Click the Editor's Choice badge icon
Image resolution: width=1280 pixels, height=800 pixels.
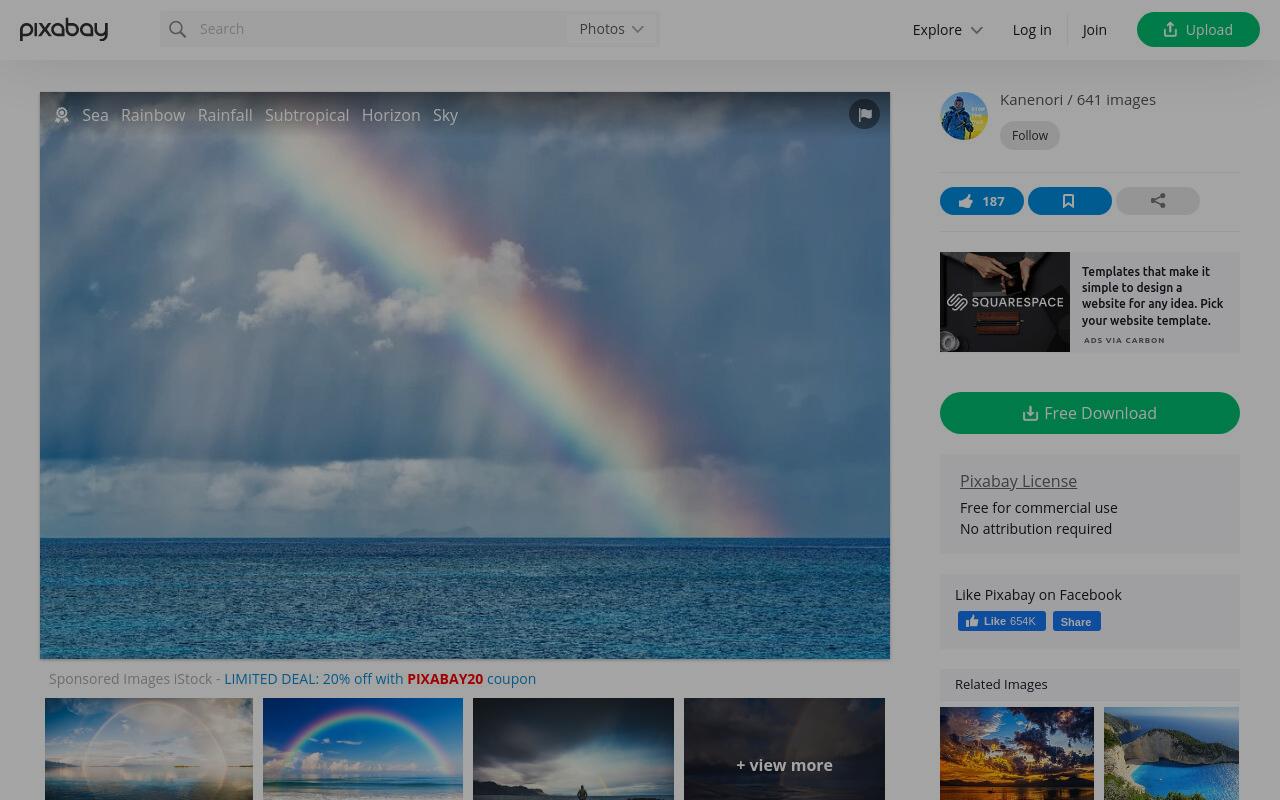62,115
